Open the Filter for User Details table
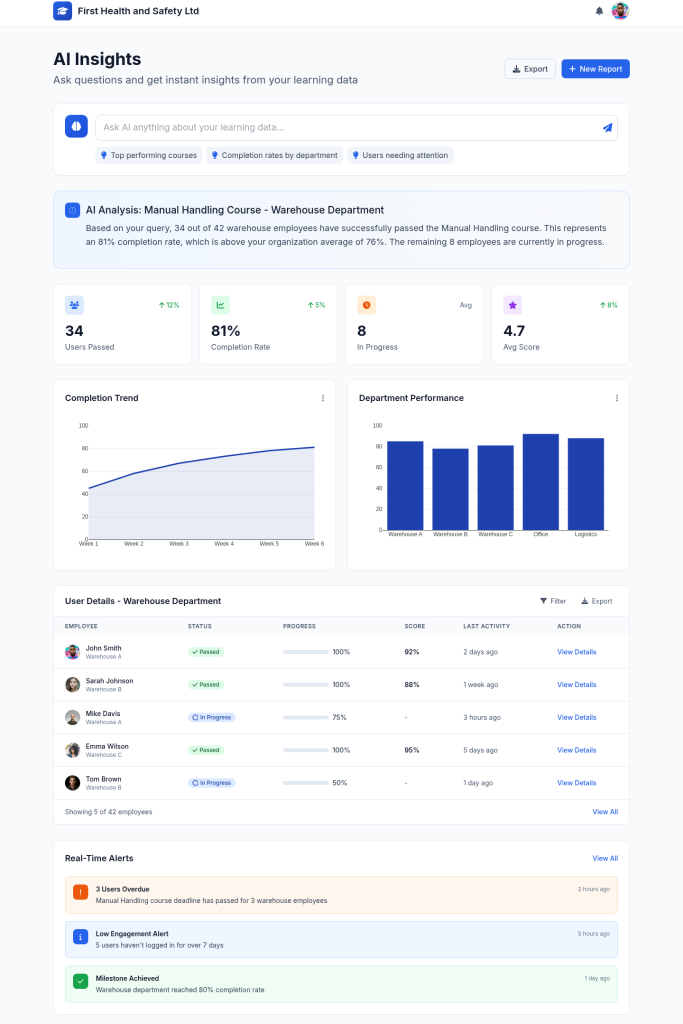 (x=553, y=601)
